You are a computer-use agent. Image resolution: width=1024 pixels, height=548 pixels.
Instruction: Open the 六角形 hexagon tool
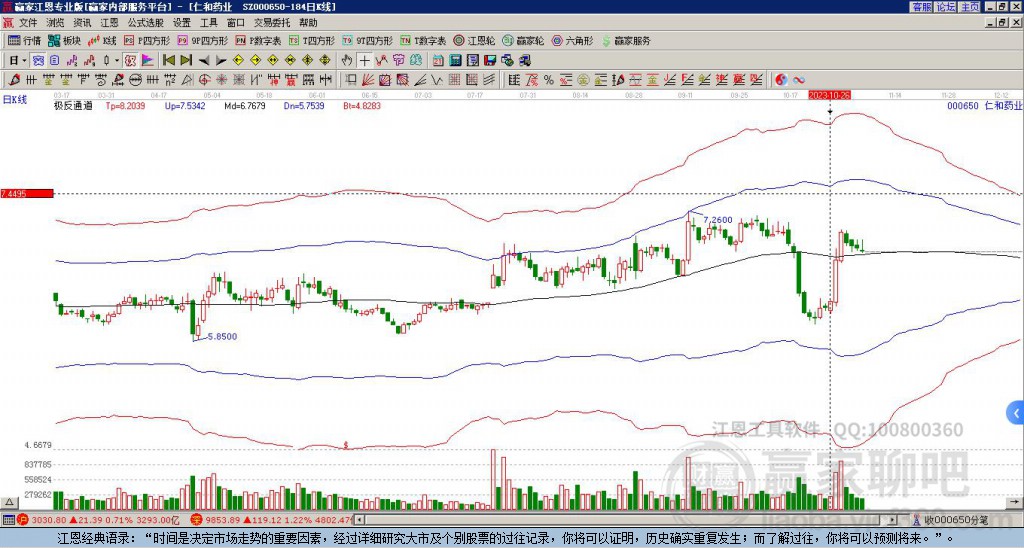pos(572,40)
